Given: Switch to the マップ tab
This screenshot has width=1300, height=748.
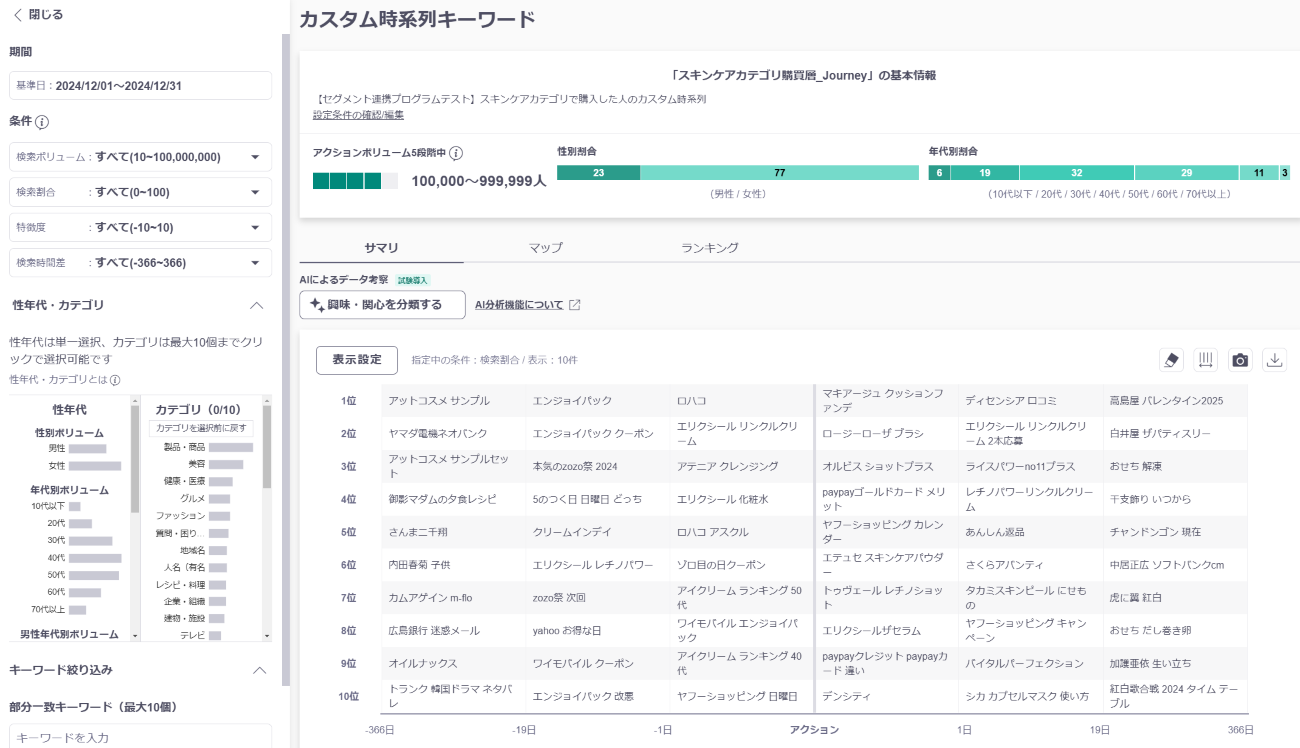Looking at the screenshot, I should (x=545, y=248).
